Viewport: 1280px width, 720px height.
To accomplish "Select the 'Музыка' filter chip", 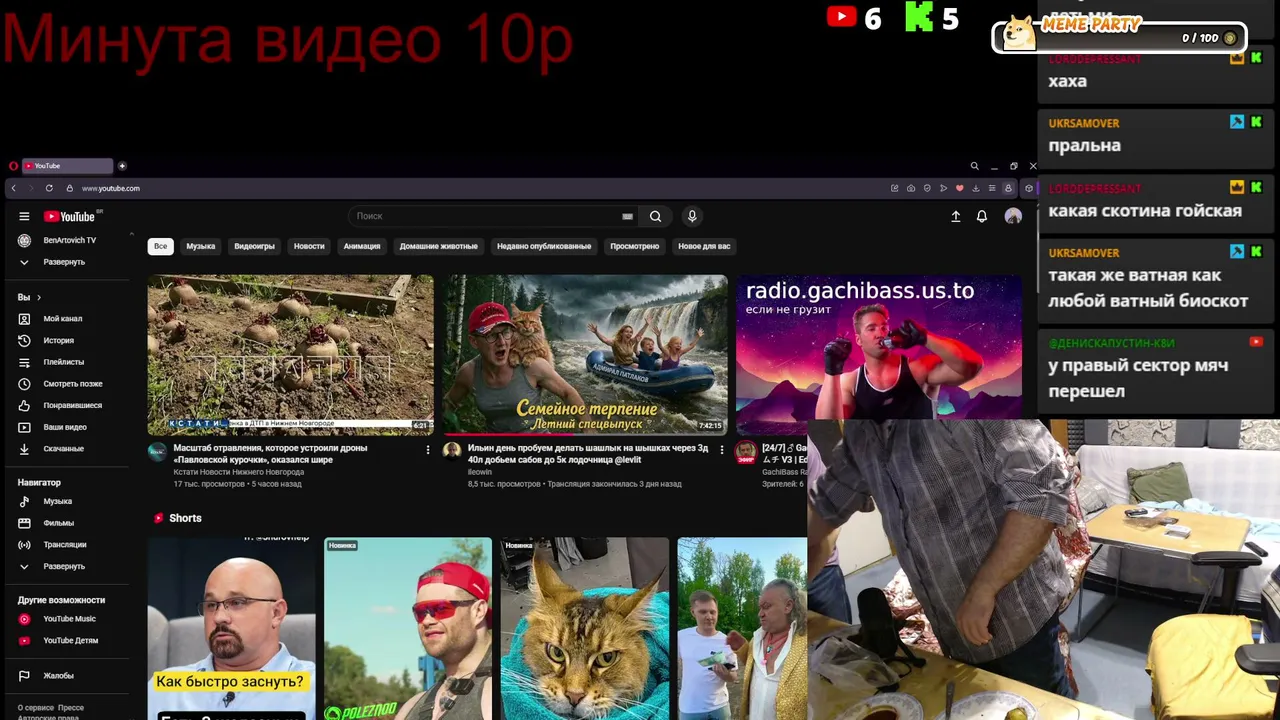I will [201, 246].
